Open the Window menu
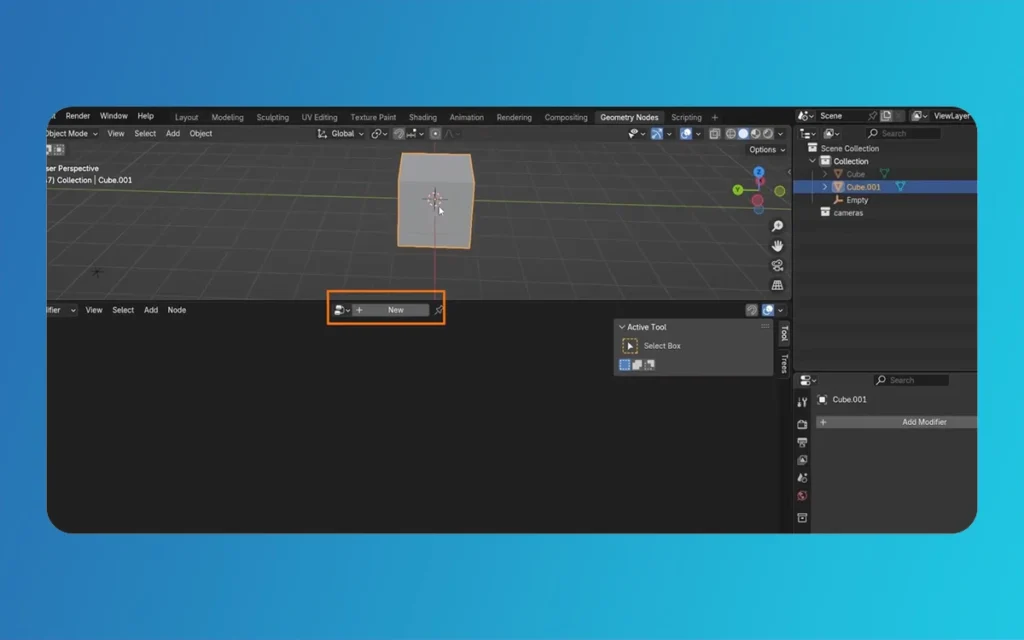Viewport: 1024px width, 640px height. [114, 116]
